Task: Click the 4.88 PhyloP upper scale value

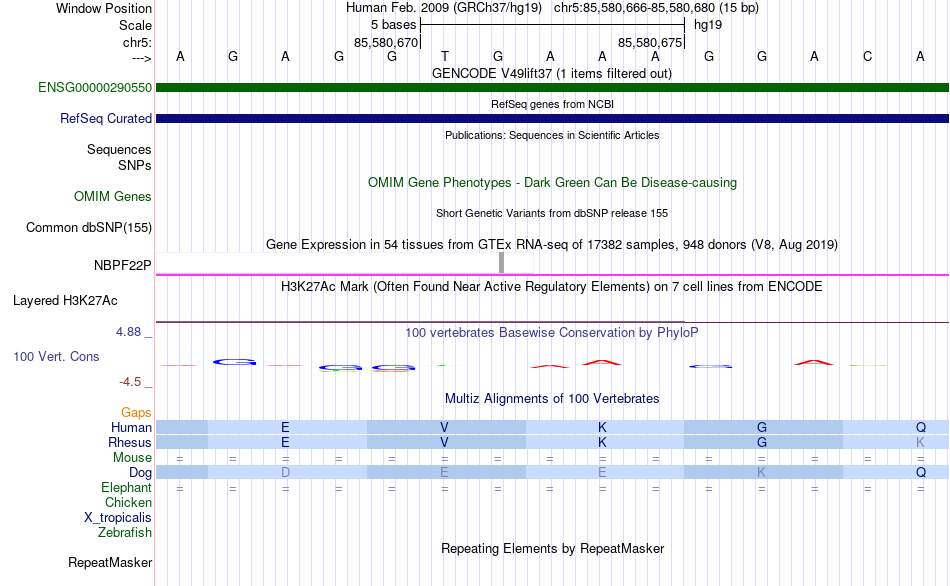Action: point(128,332)
